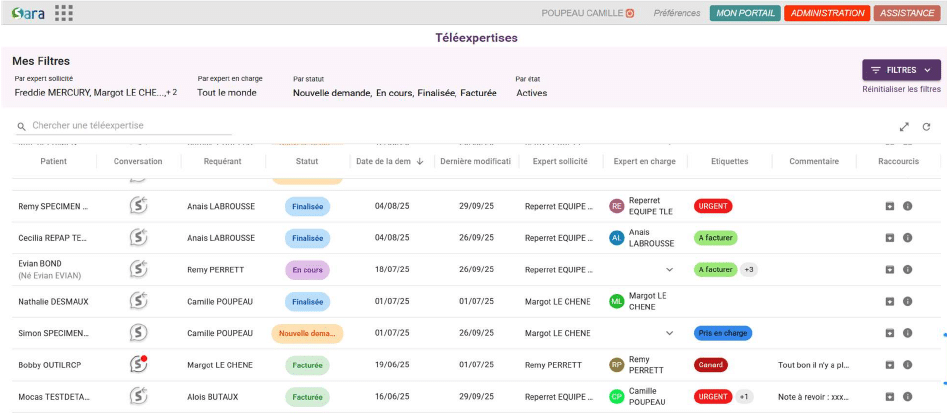Expand expert en charge for Simon SPECIMEN

(x=669, y=333)
